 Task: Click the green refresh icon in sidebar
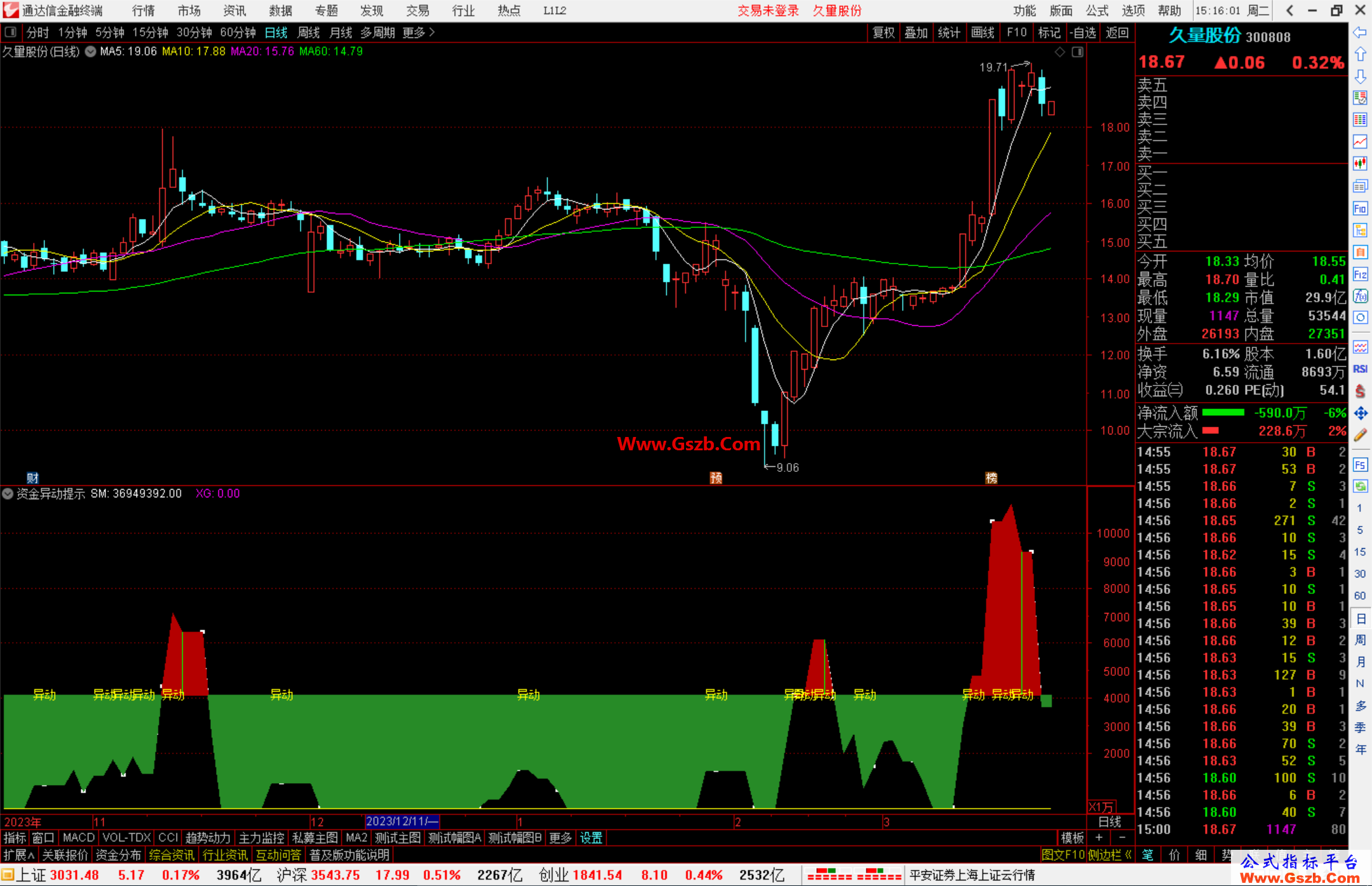click(x=1360, y=487)
